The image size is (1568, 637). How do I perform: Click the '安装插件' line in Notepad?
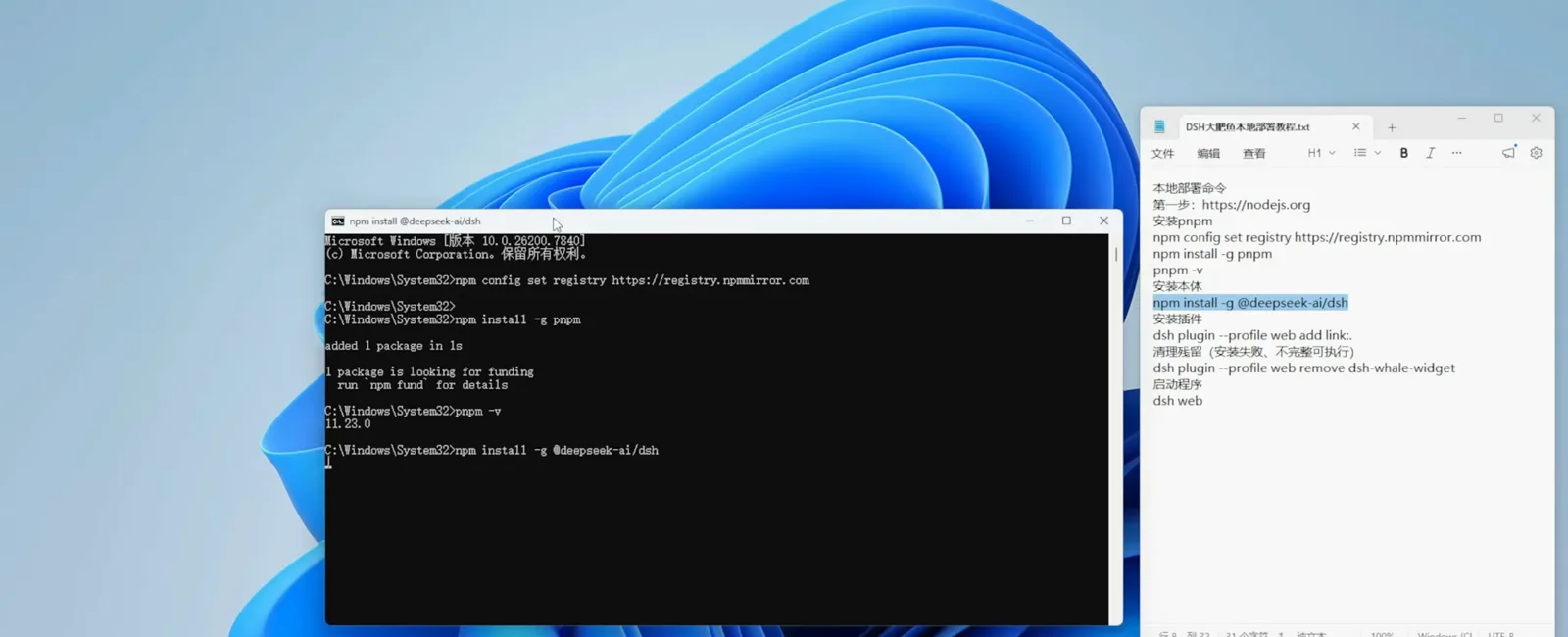click(x=1177, y=319)
